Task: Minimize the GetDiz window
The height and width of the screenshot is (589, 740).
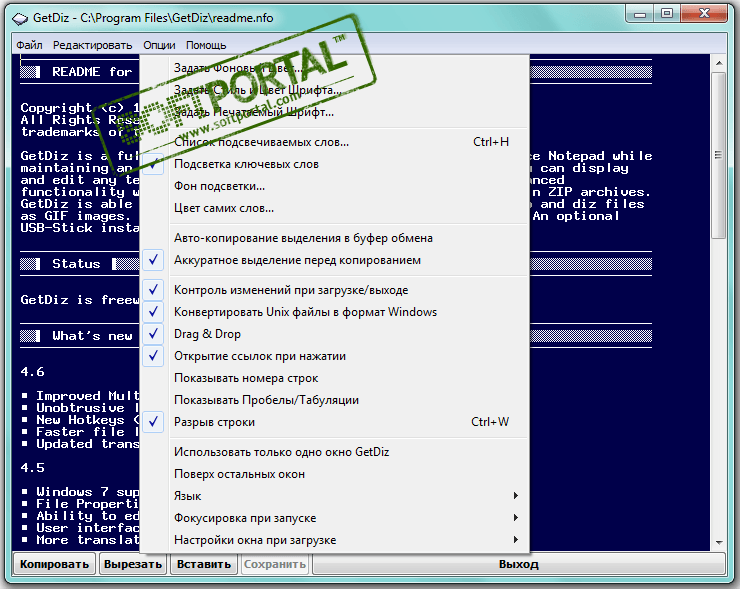Action: (x=640, y=14)
